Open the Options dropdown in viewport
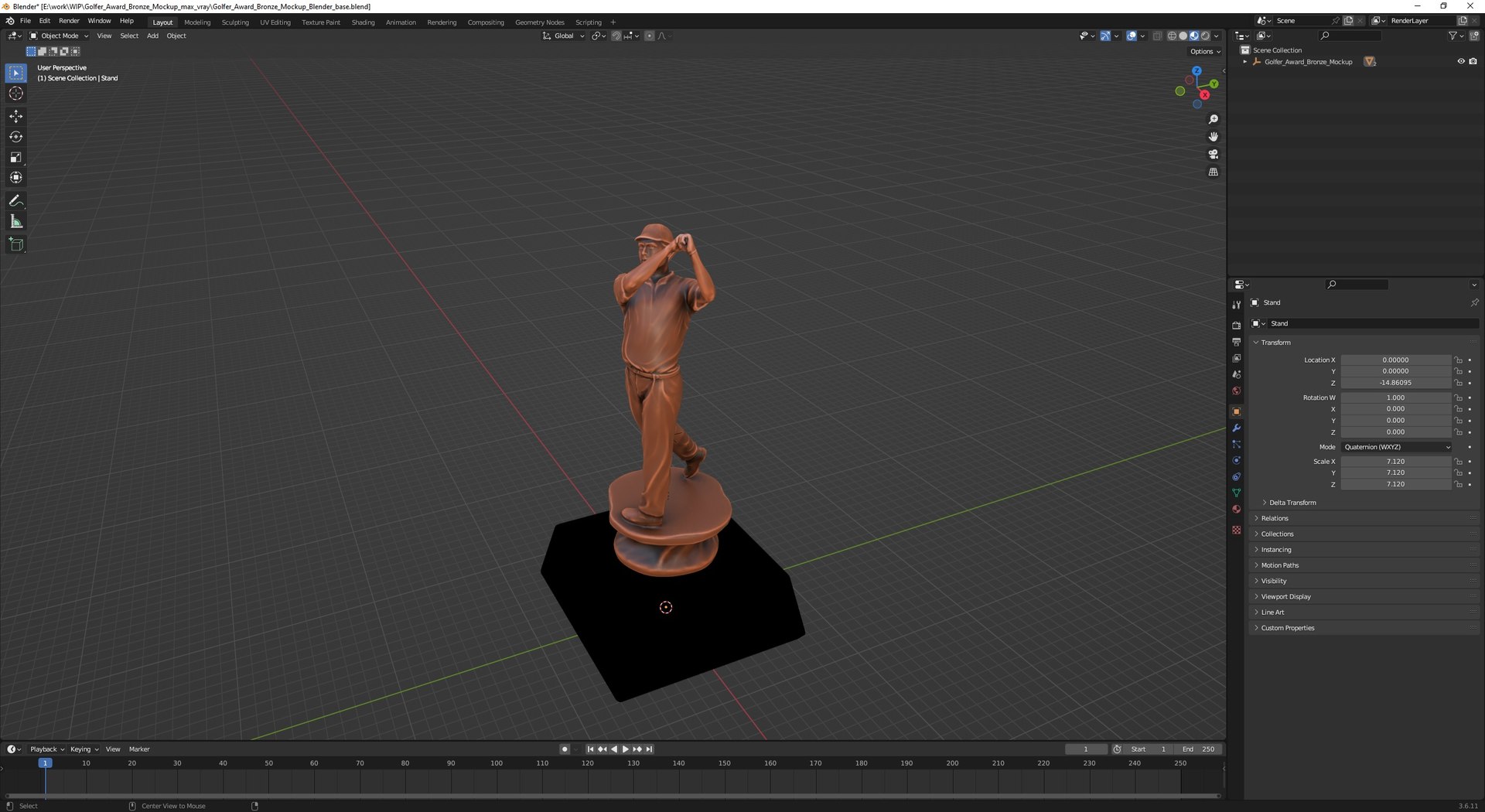Screen dimensions: 1485x812 point(1205,52)
